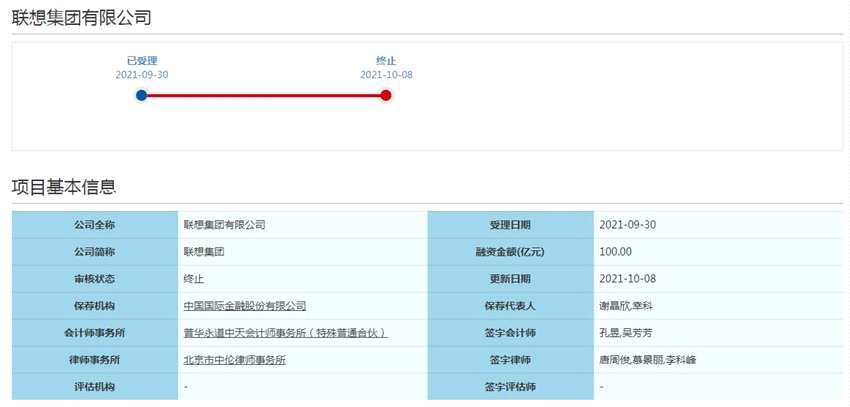Click the 更新日期 header cell
850x407 pixels.
pyautogui.click(x=510, y=279)
